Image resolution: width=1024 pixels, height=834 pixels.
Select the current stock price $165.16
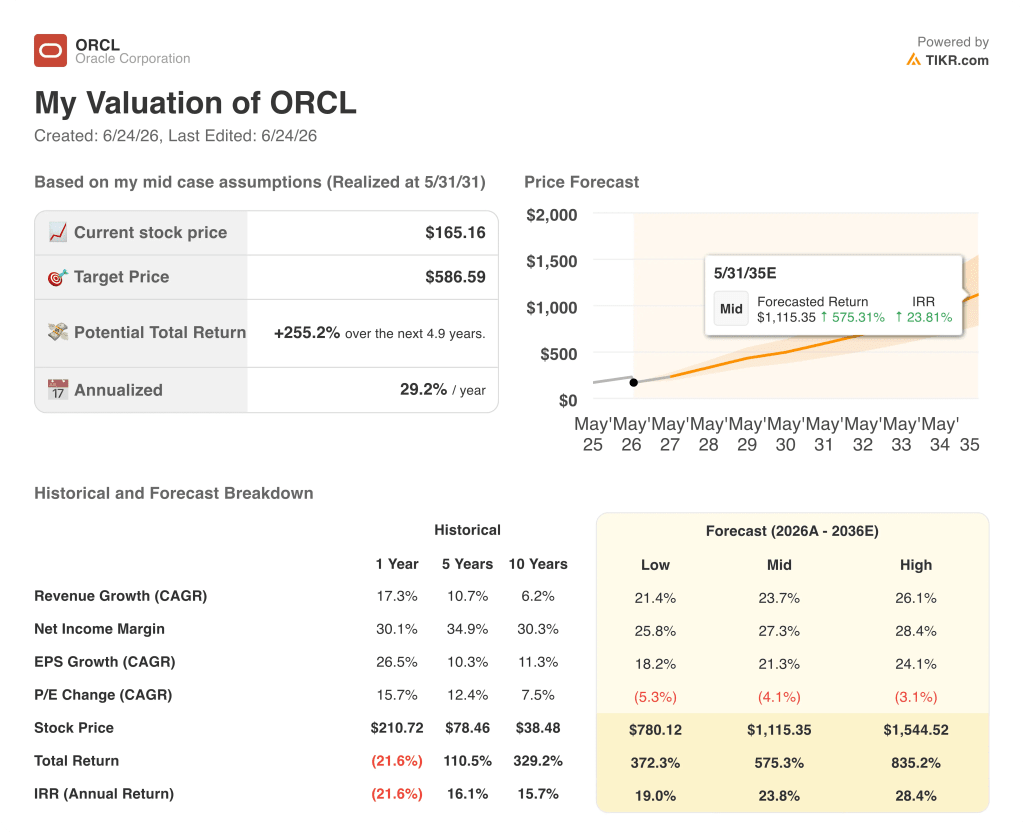tap(455, 233)
